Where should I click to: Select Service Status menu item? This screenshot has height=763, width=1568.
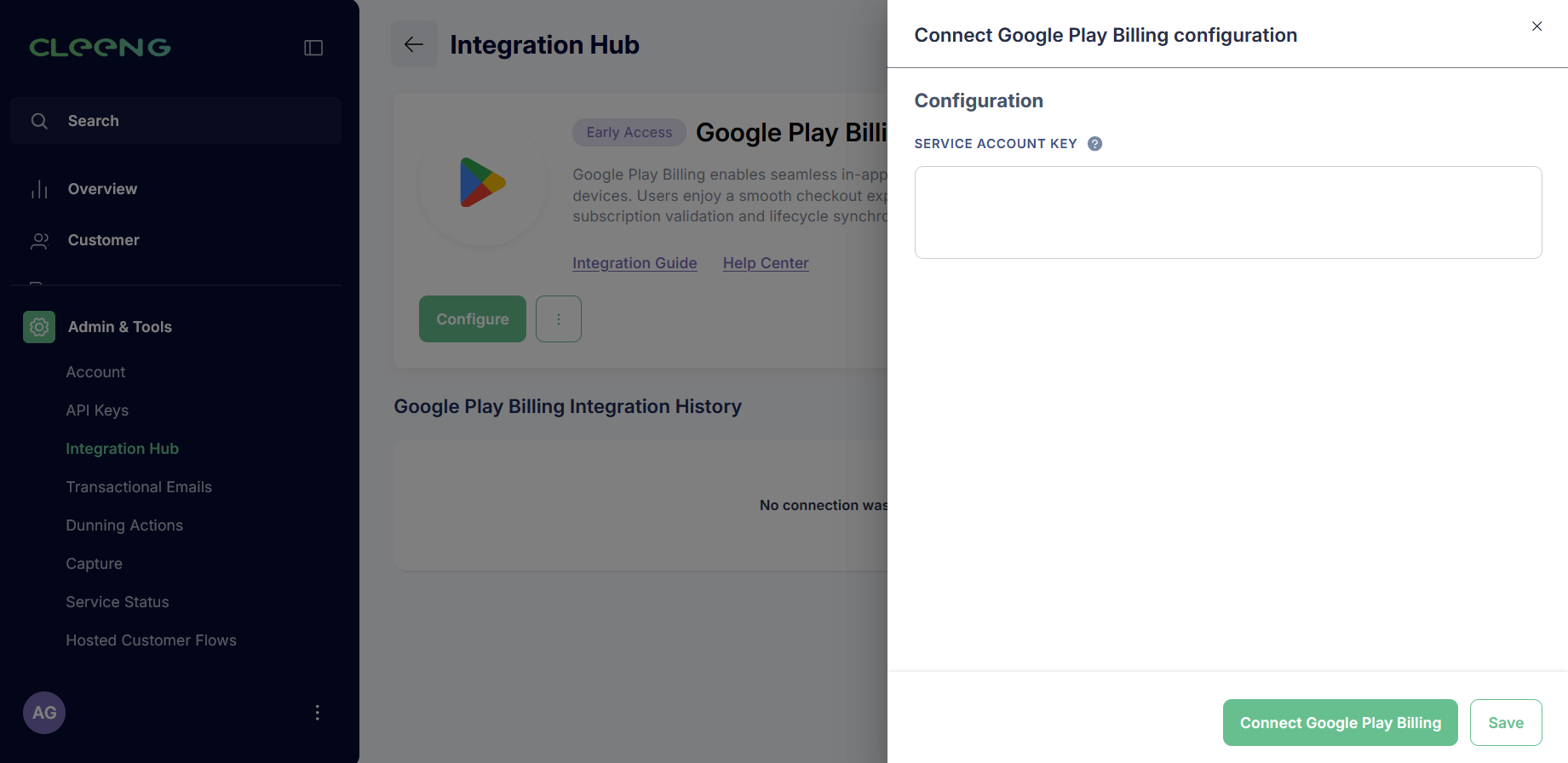coord(118,602)
